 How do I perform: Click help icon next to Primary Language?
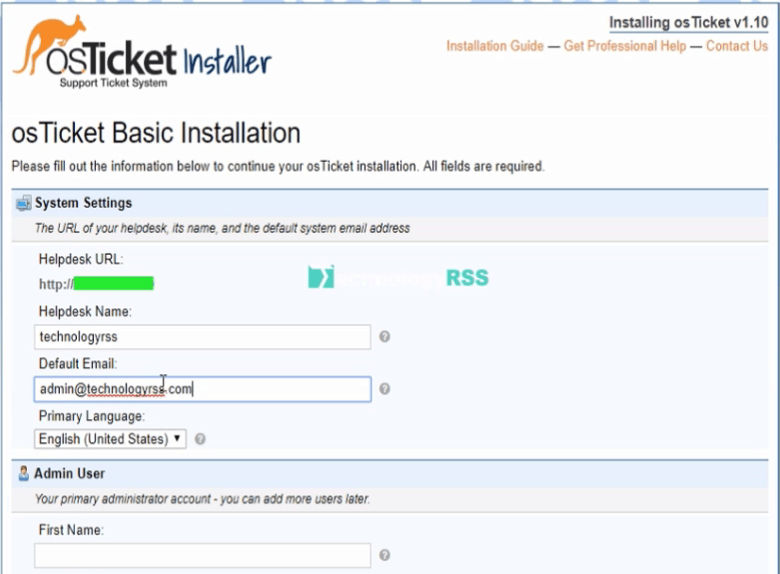point(200,439)
